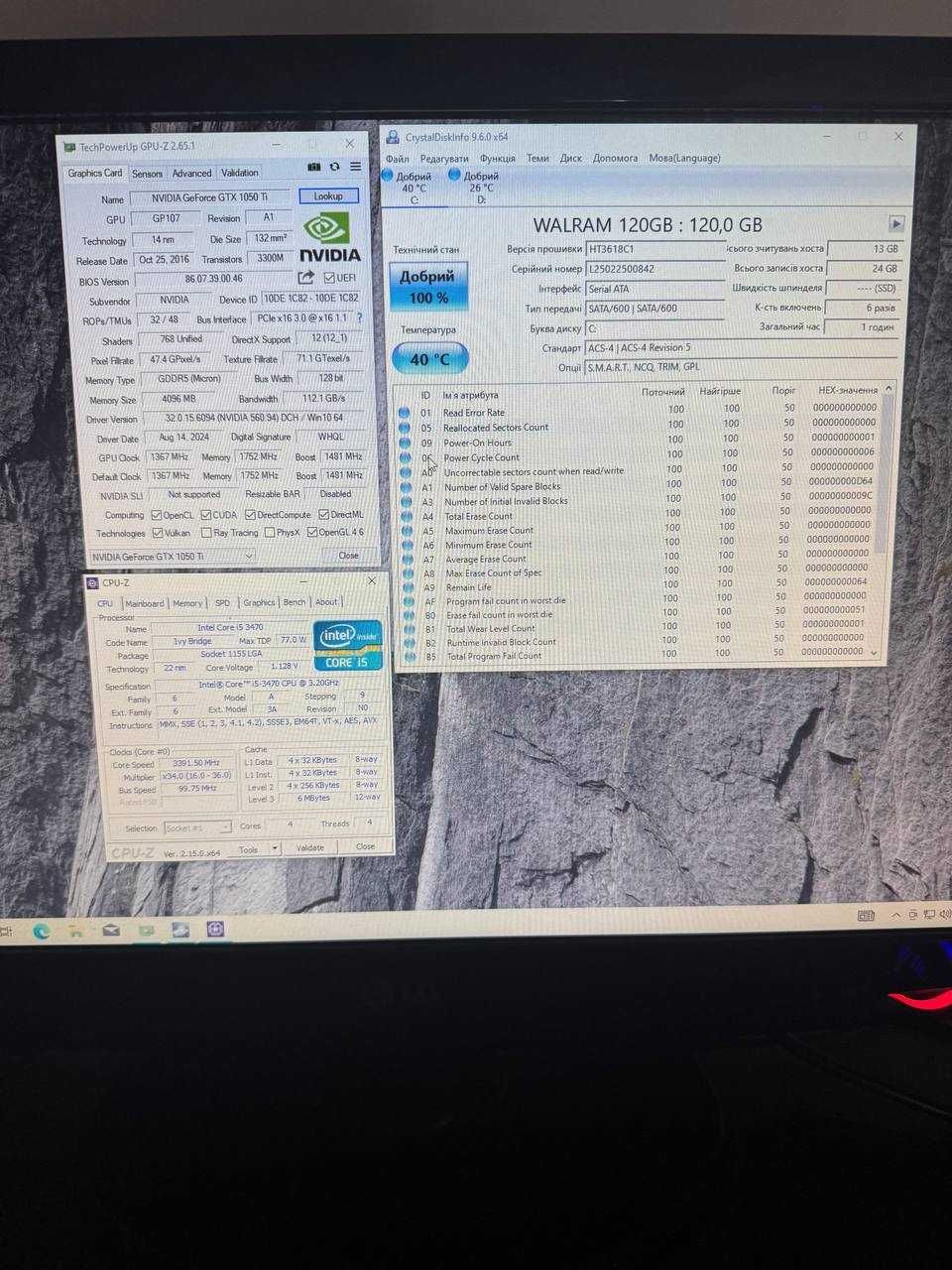Screen dimensions: 952x1270
Task: Click the CrystalDiskInfo title bar icon
Action: (391, 137)
